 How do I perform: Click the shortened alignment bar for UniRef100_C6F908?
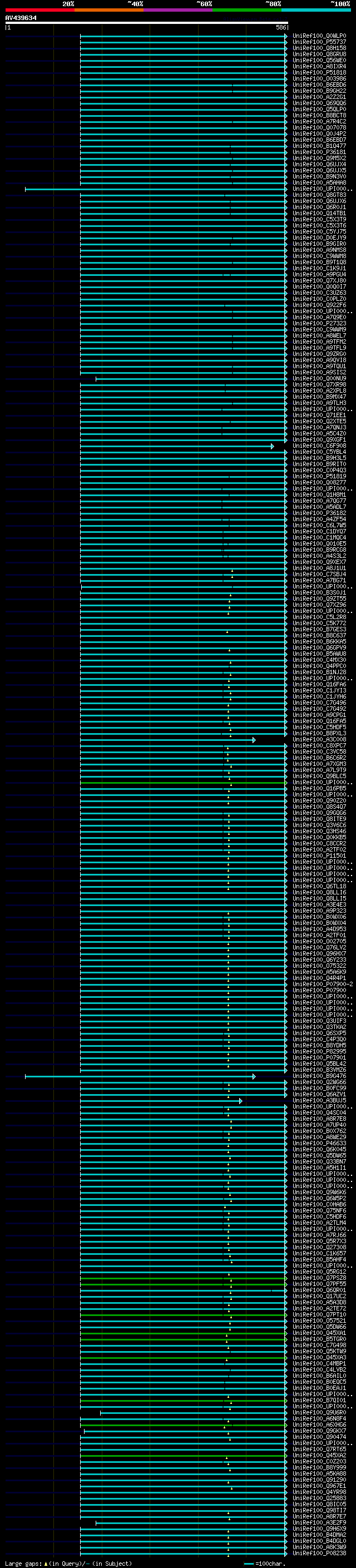pyautogui.click(x=177, y=446)
